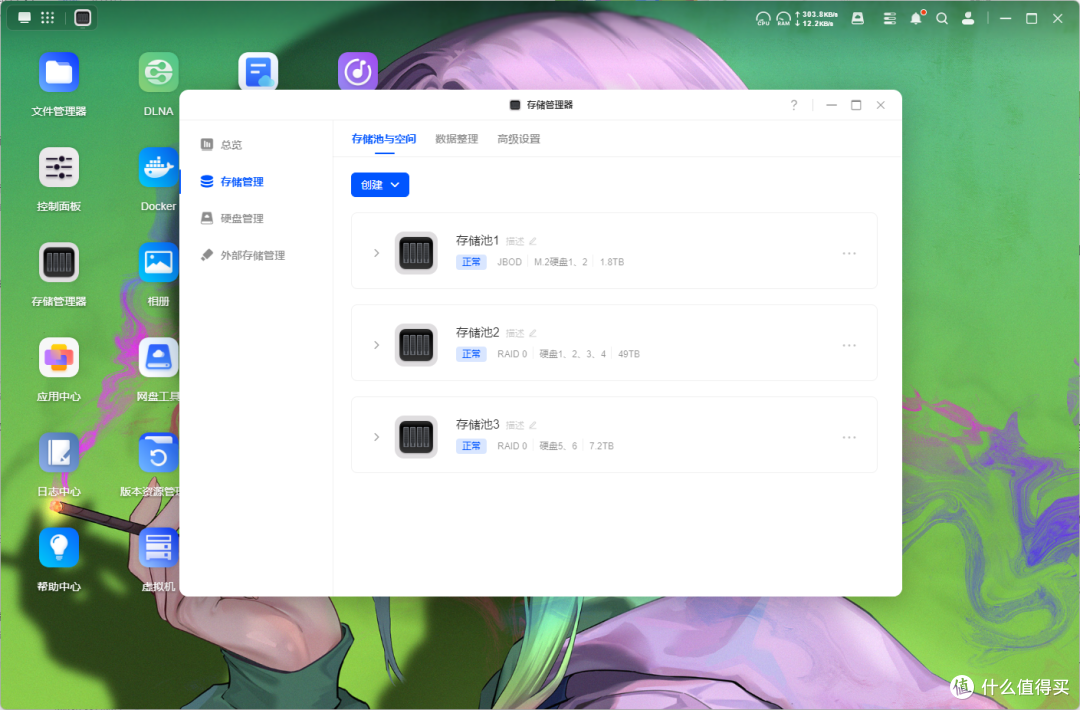Switch to the 高级设置 tab

click(519, 139)
